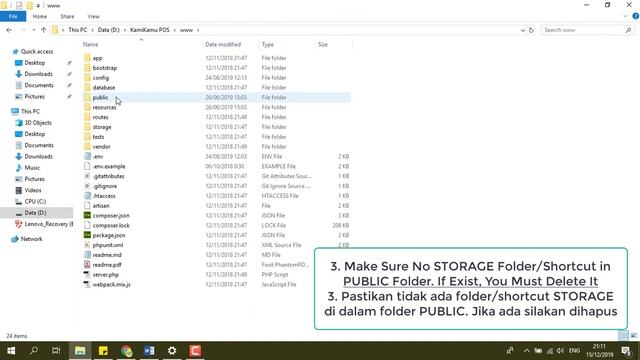Open the recent locations dropdown arrow
This screenshot has height=360, width=640.
click(33, 30)
